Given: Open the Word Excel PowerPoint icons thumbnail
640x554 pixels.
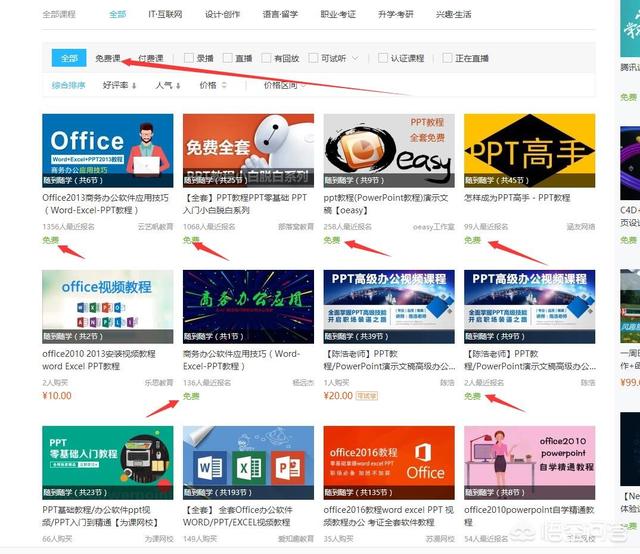Looking at the screenshot, I should [249, 463].
